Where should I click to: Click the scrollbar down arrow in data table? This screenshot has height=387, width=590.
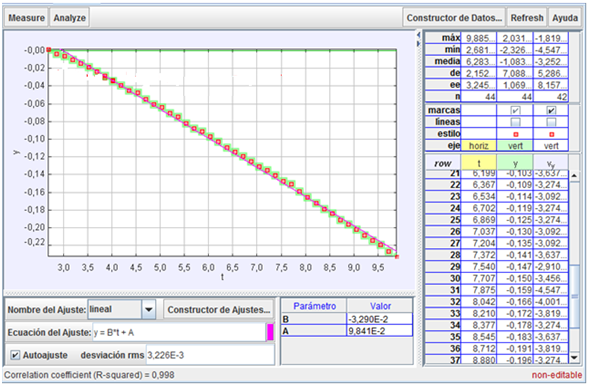coord(574,357)
